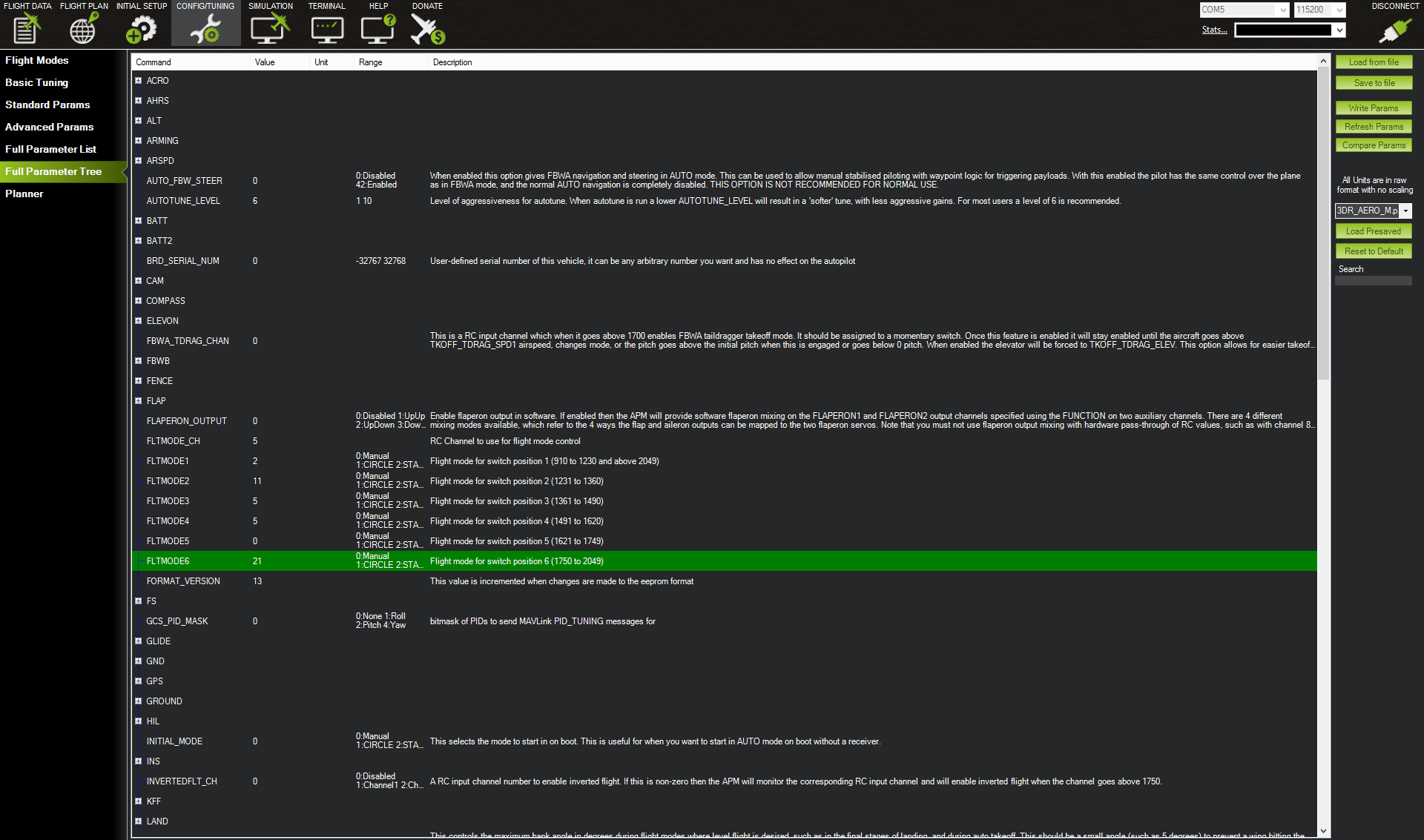
Task: Expand the ACRO parameter group
Action: pos(139,81)
